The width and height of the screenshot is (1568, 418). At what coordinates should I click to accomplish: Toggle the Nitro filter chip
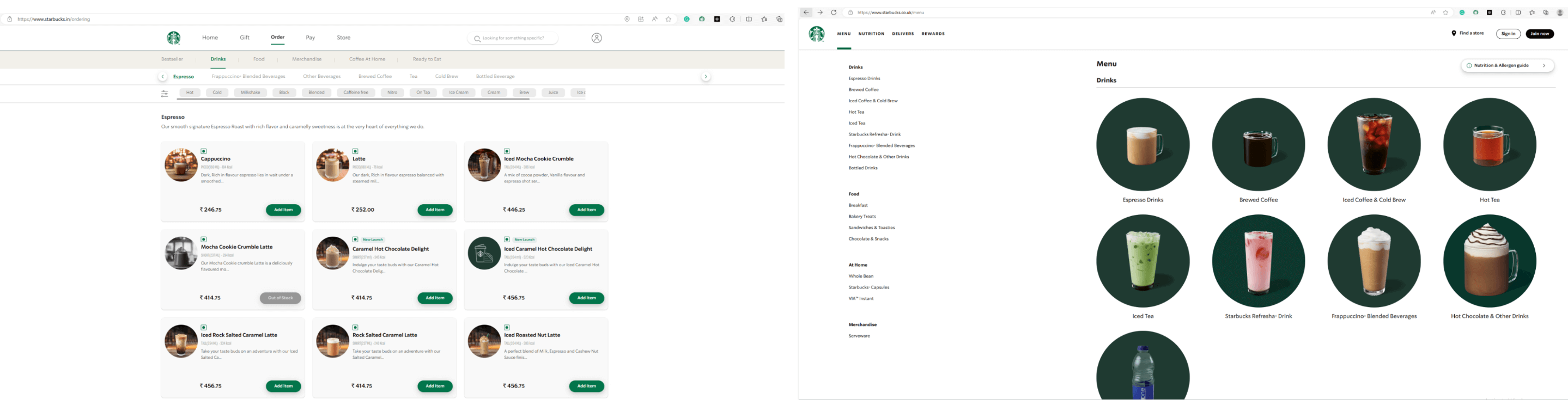[393, 93]
